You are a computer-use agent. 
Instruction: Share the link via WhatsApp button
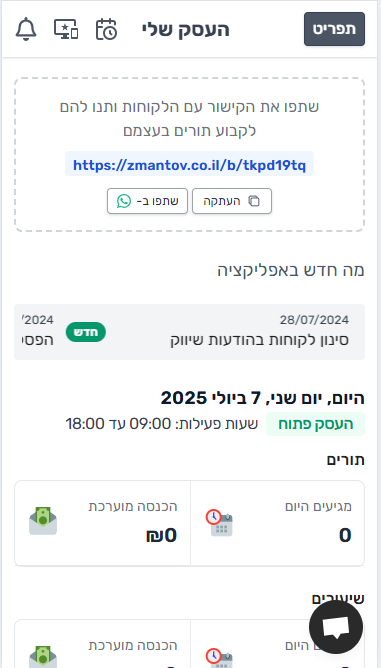click(x=147, y=201)
